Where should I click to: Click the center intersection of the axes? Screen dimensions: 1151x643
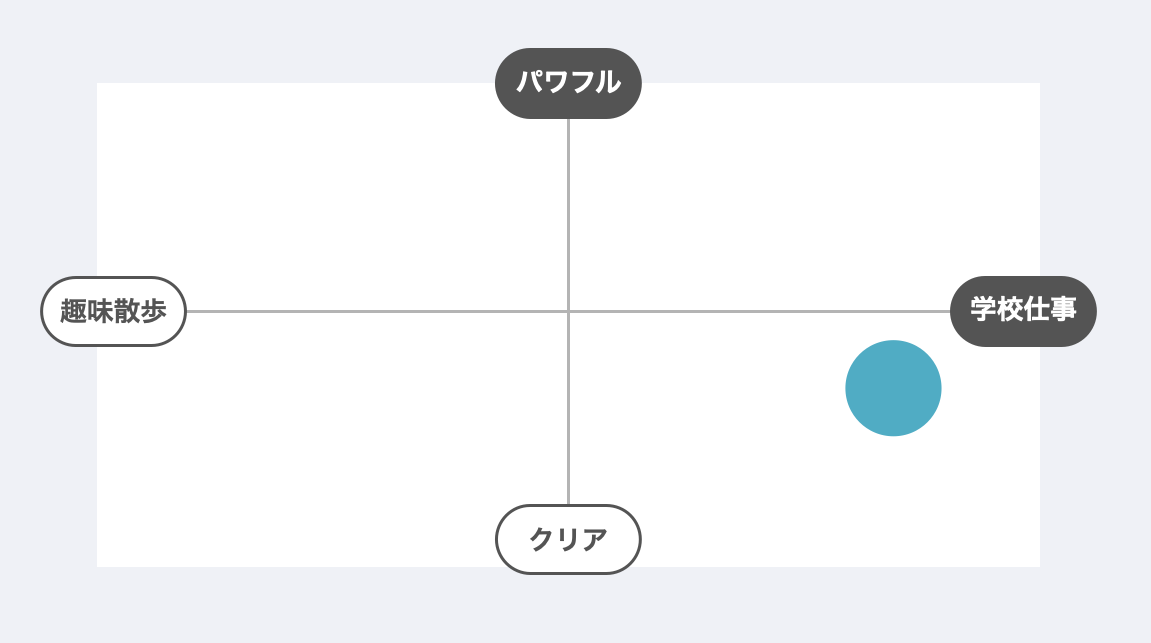pos(568,311)
